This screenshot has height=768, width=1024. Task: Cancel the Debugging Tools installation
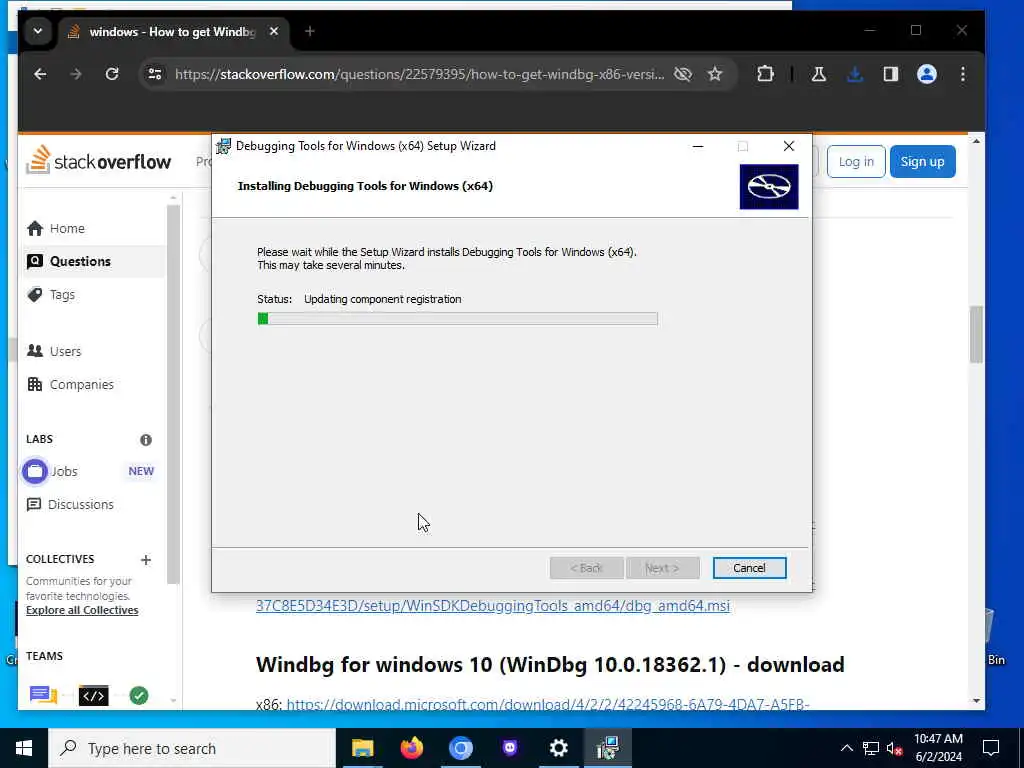tap(749, 568)
